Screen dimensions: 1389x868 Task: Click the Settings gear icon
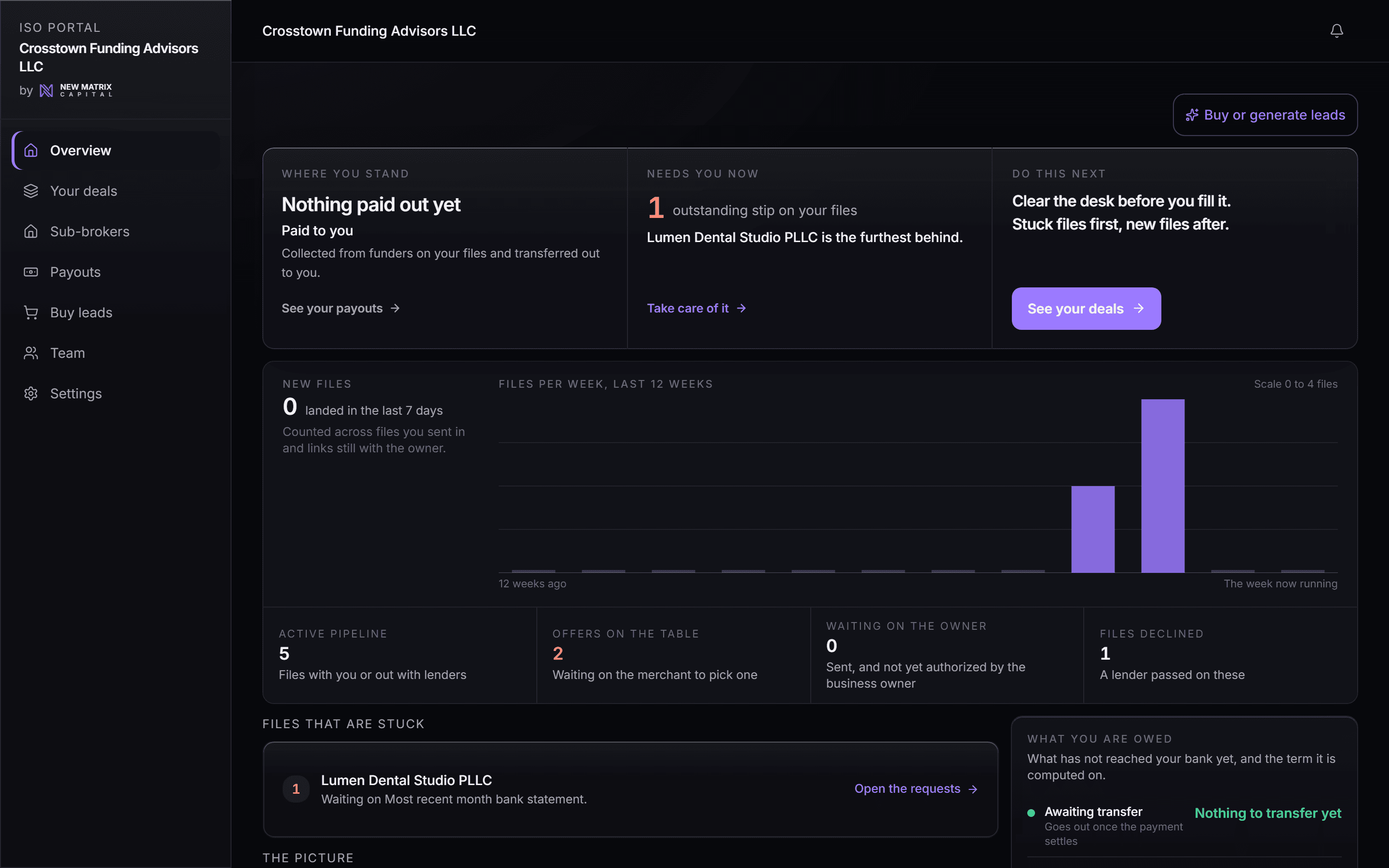(31, 393)
